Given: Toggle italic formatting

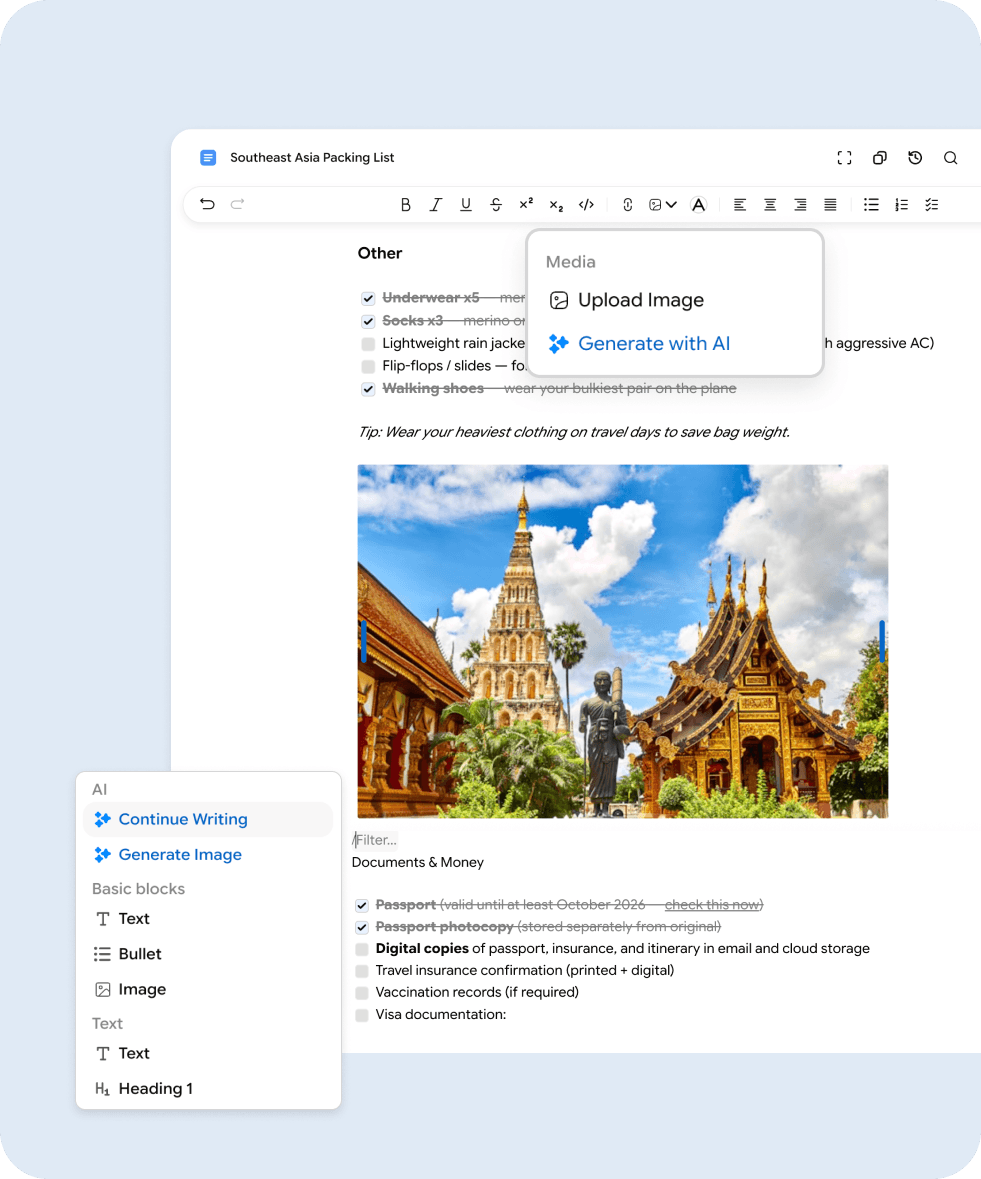Looking at the screenshot, I should [x=435, y=205].
